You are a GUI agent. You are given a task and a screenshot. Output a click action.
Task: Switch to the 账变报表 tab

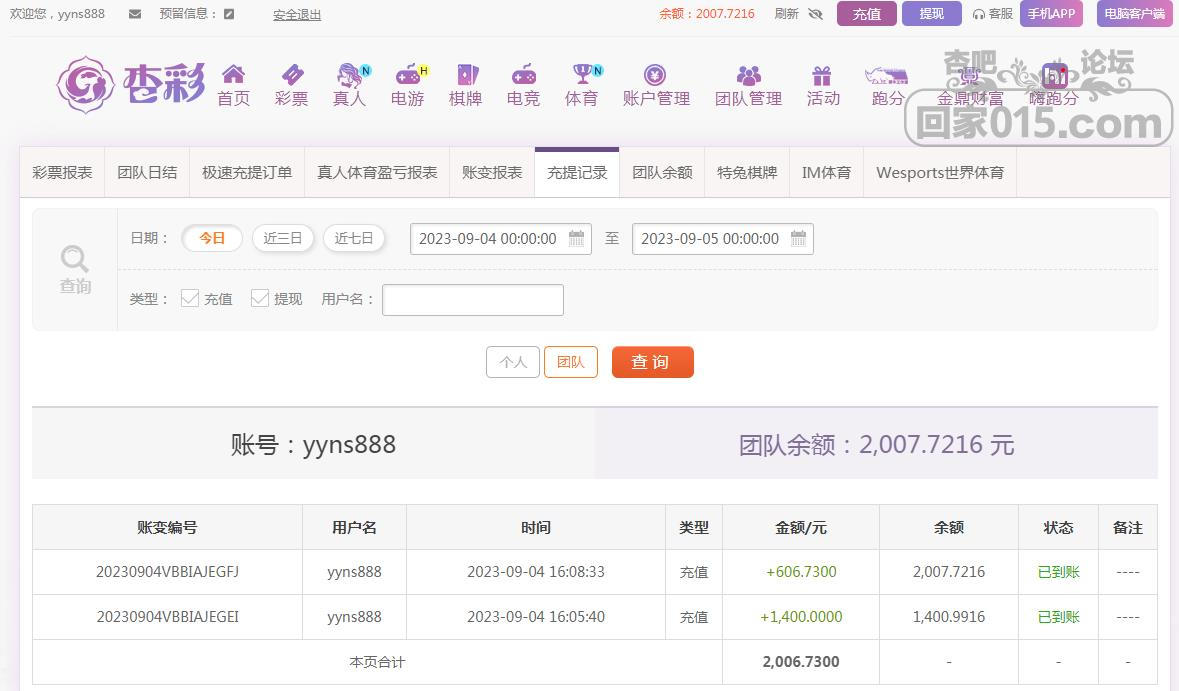pyautogui.click(x=492, y=172)
